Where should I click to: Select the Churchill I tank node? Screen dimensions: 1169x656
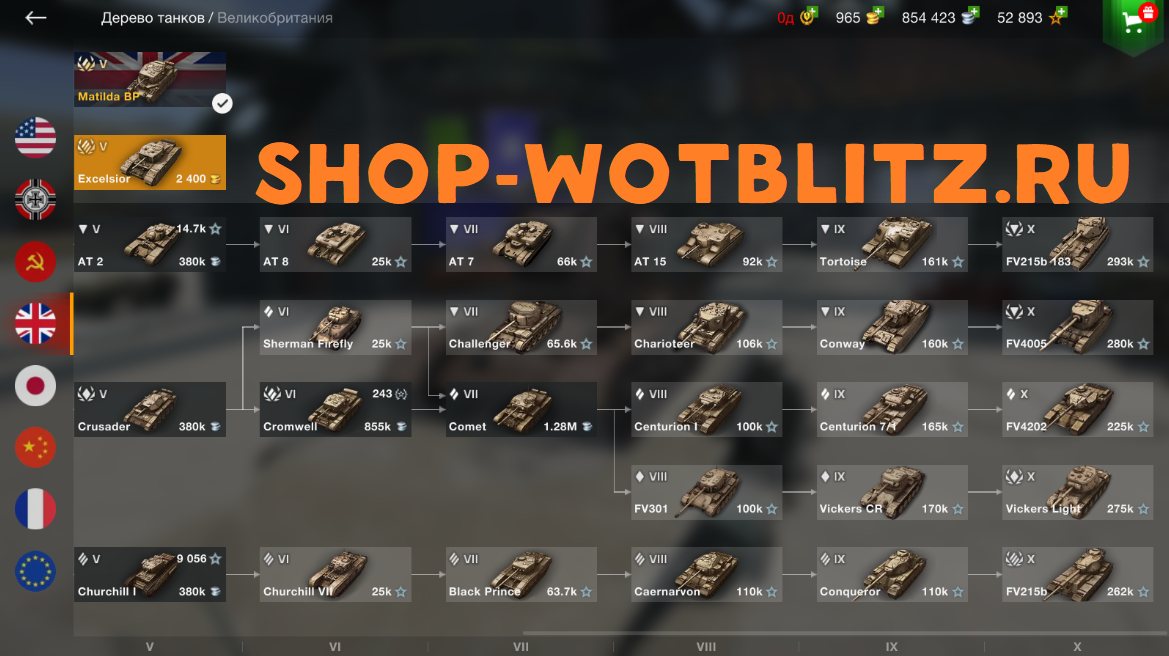[150, 575]
